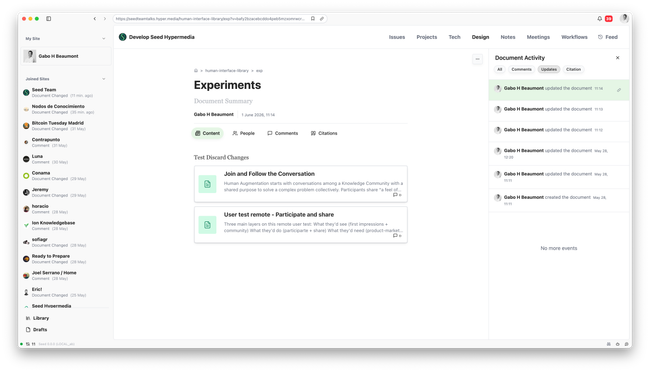The width and height of the screenshot is (650, 372).
Task: Switch to the People tab
Action: (243, 133)
